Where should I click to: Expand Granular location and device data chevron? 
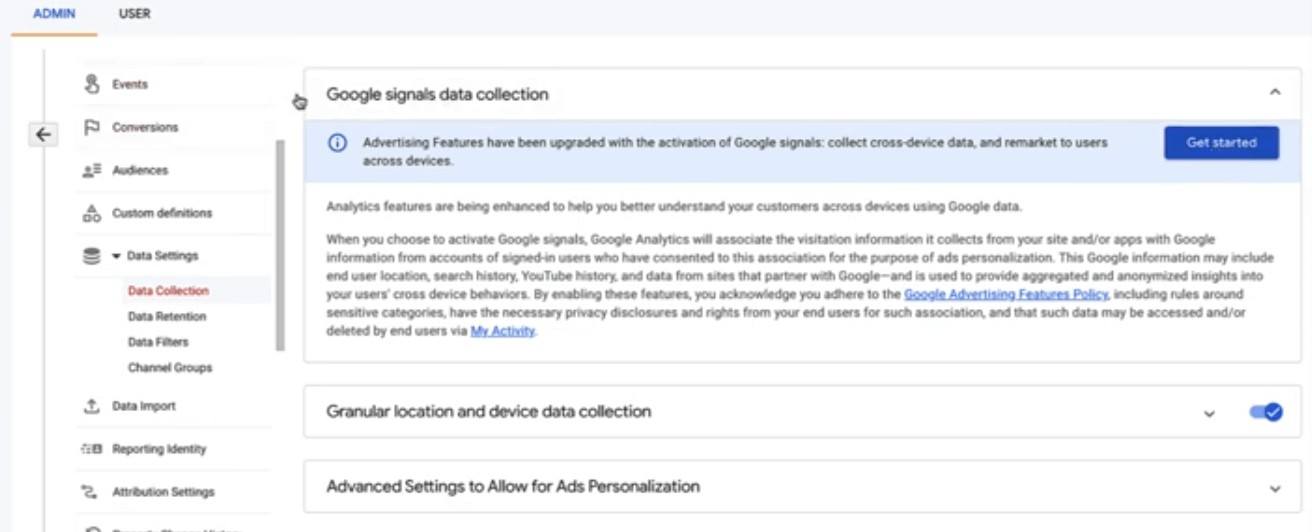(x=1209, y=413)
